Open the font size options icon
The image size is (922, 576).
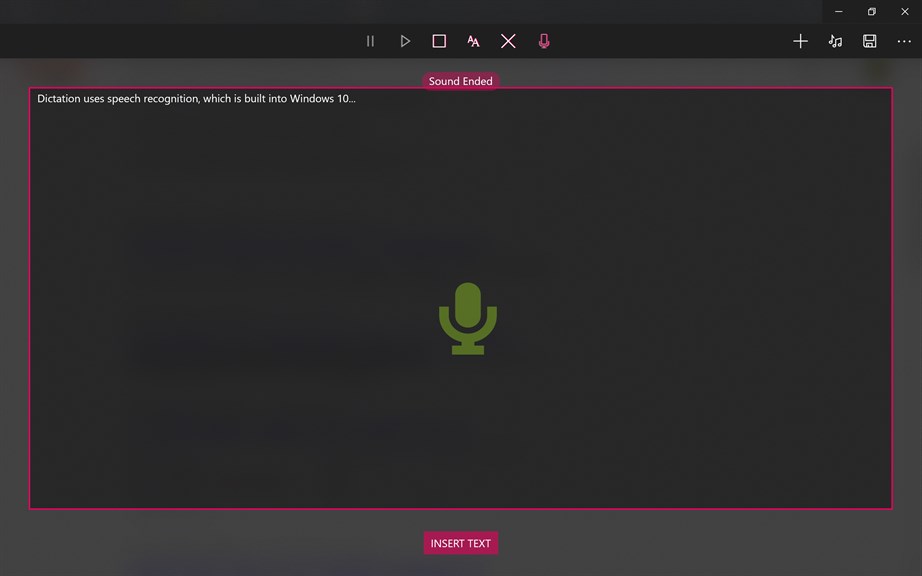(x=473, y=41)
